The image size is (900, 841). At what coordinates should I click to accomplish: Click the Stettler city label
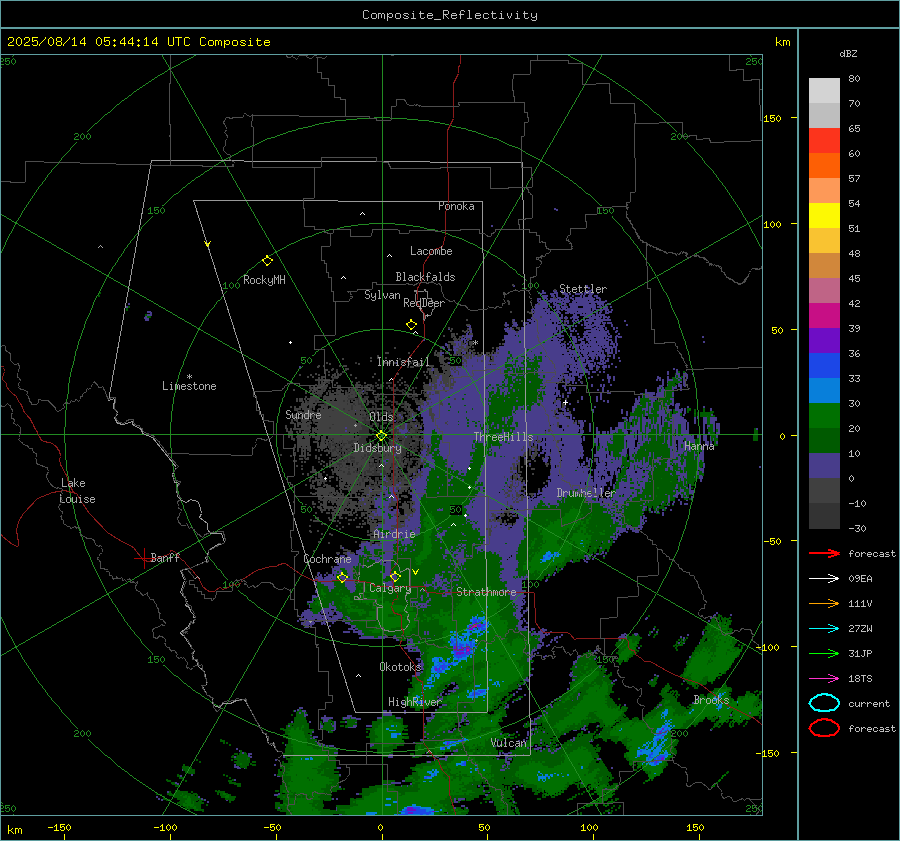(x=583, y=289)
